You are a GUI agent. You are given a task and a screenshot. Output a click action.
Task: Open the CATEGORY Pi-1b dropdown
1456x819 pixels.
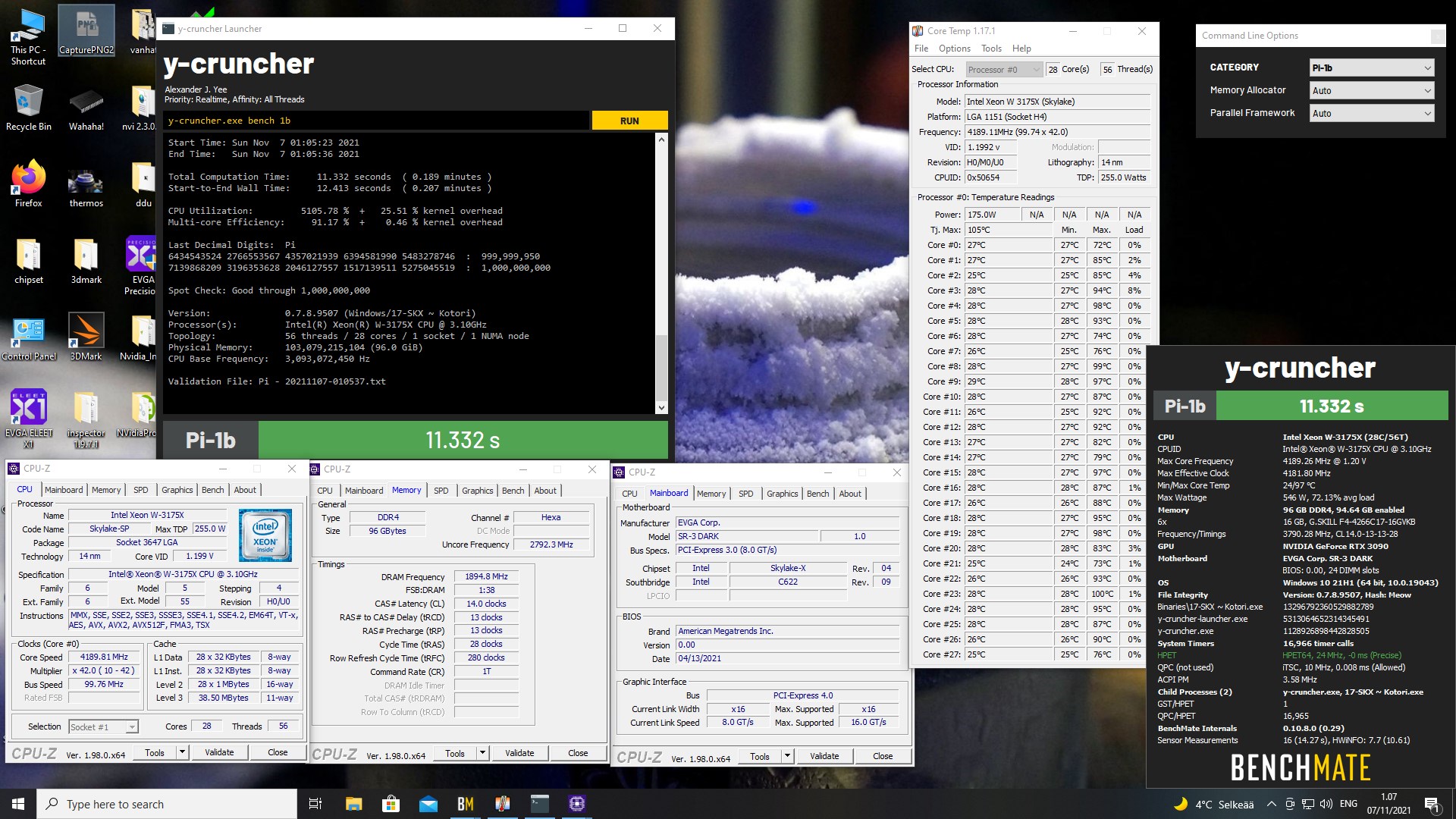(1372, 67)
